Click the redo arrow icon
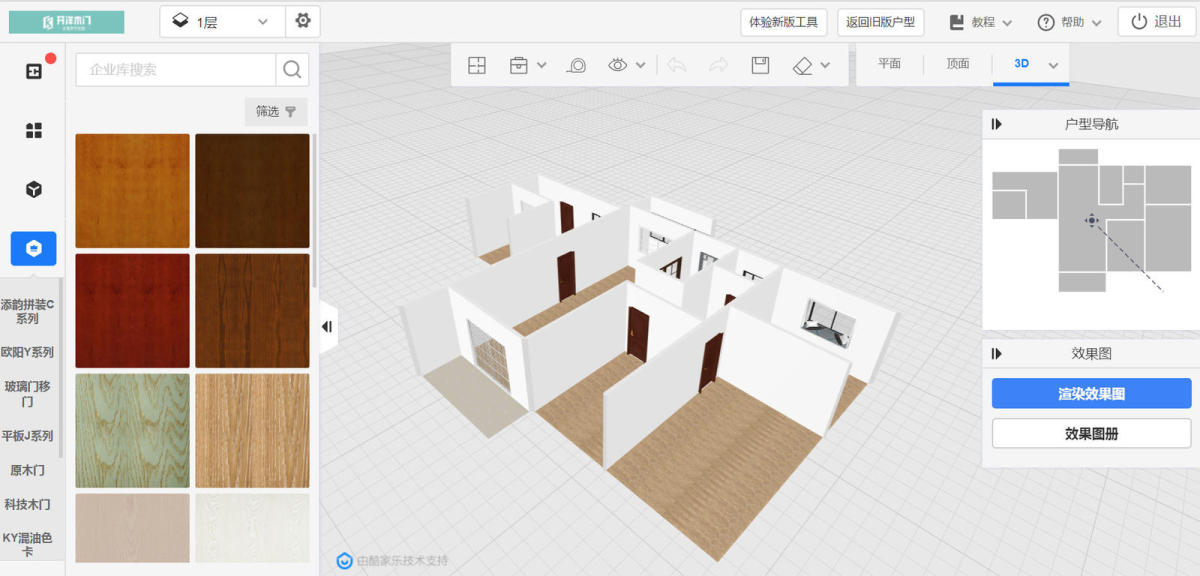The width and height of the screenshot is (1200, 576). click(718, 65)
